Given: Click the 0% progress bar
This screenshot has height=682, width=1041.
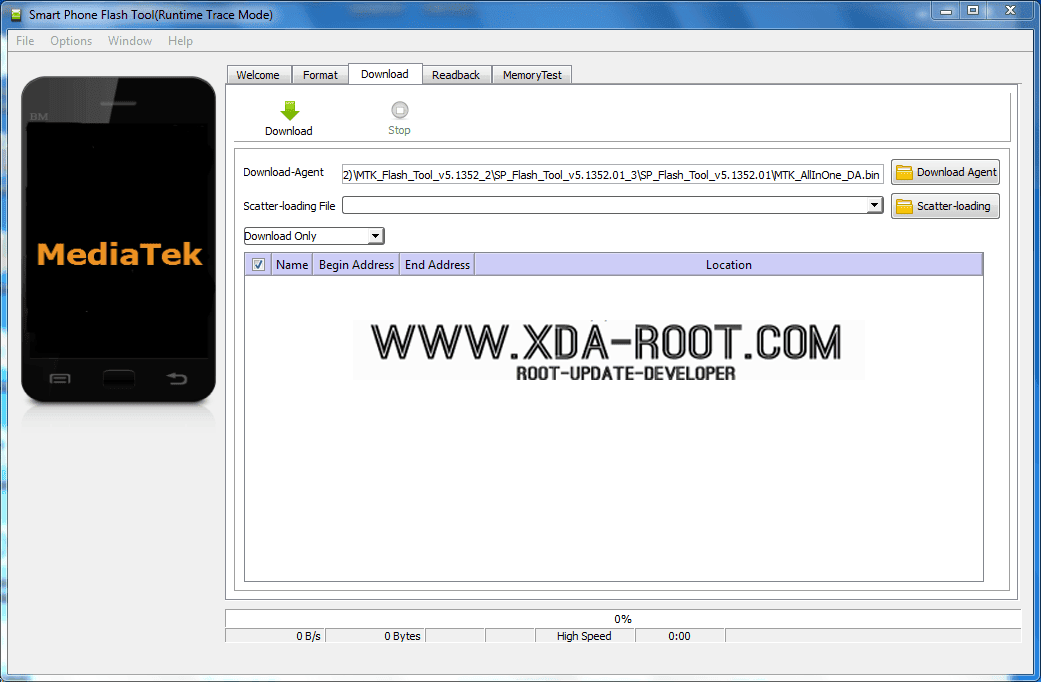Looking at the screenshot, I should click(623, 619).
